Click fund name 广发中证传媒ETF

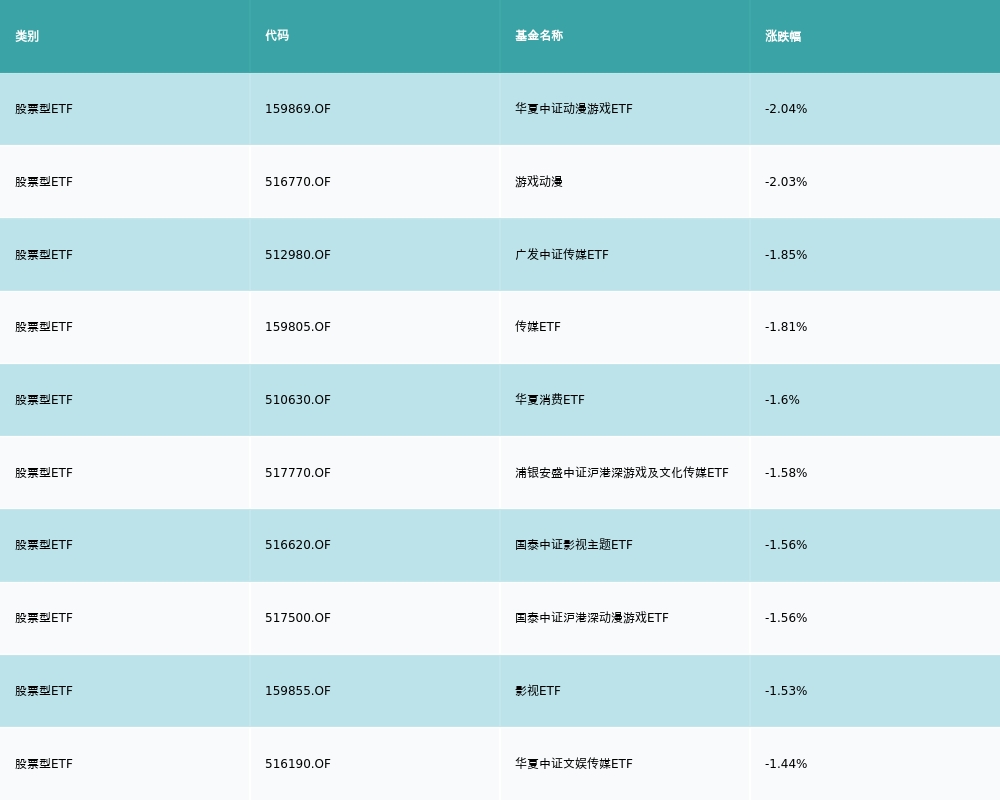562,255
